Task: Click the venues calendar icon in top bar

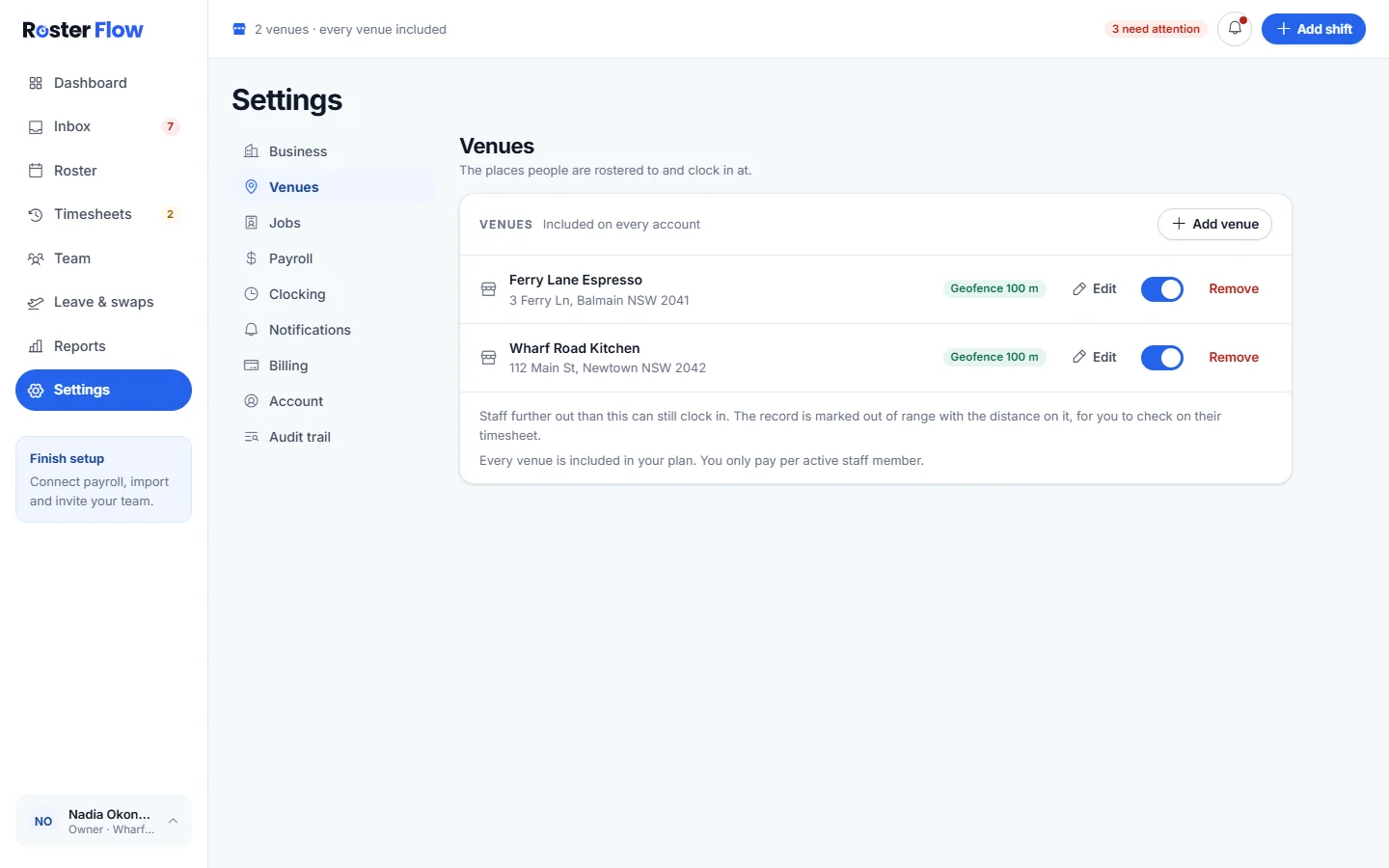Action: click(239, 29)
